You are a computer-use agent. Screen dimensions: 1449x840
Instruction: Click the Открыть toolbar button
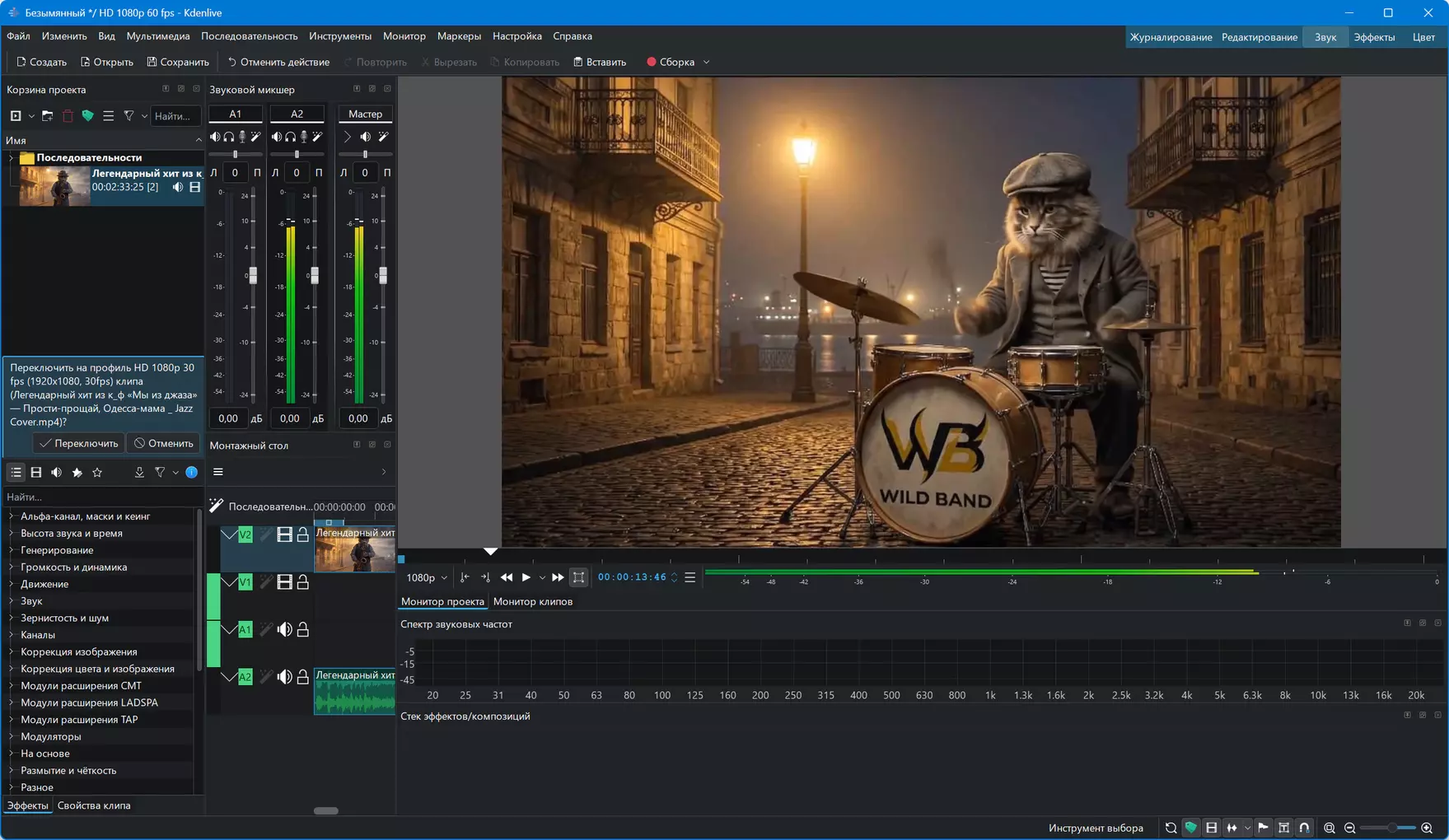(x=106, y=62)
